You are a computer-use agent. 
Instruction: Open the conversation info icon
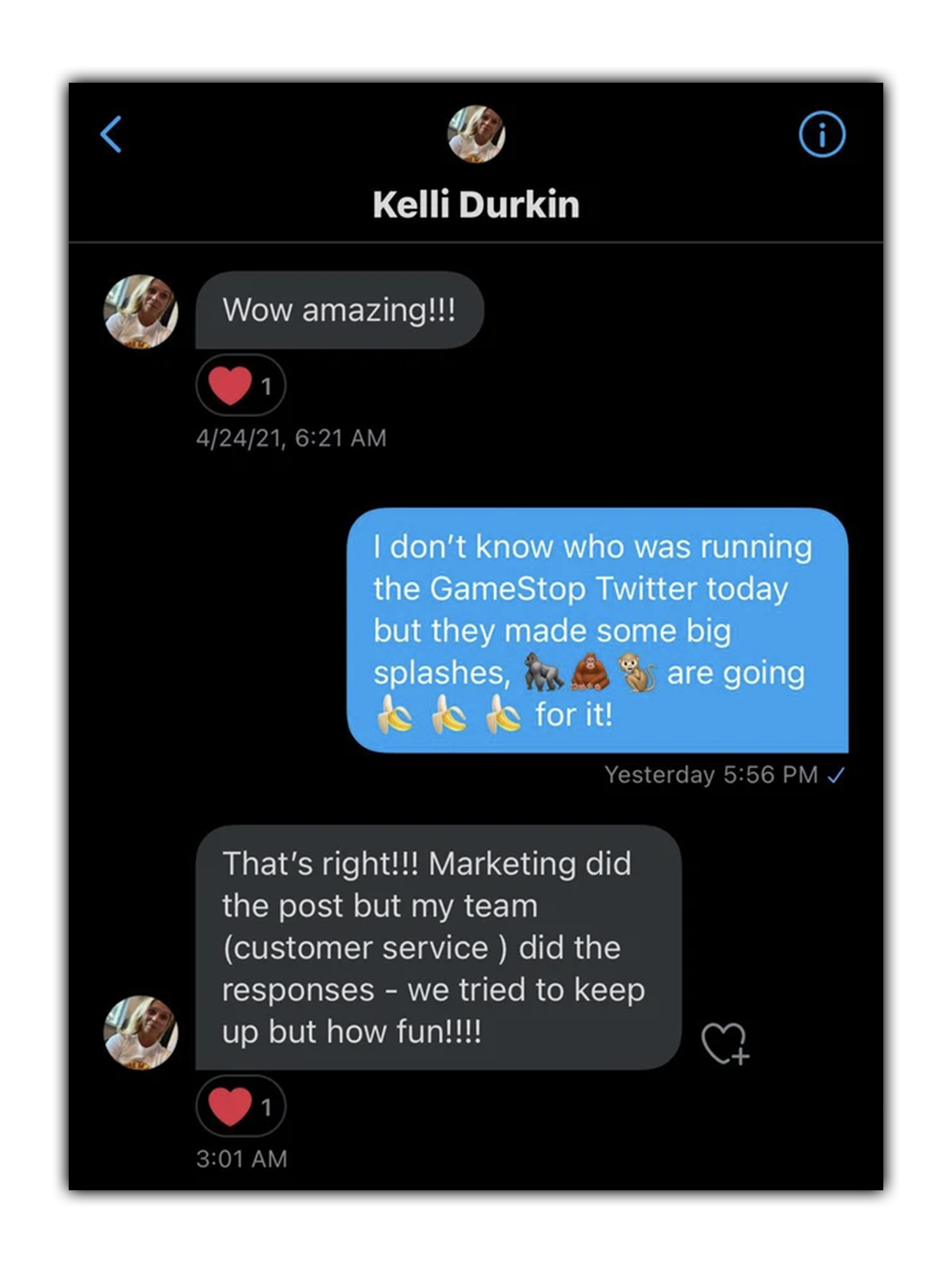pos(822,134)
